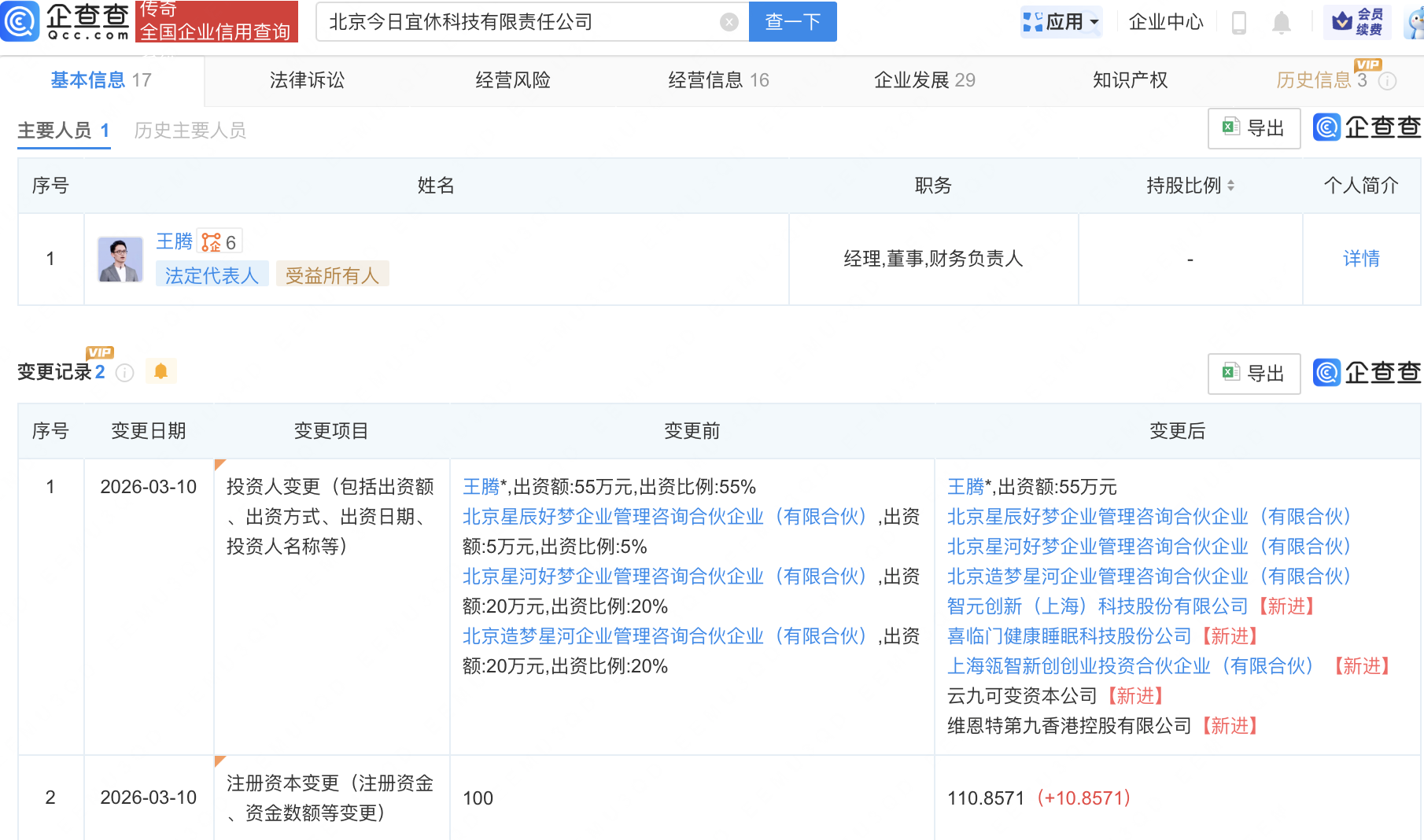Open 企业中心 in top bar
This screenshot has height=840, width=1424.
coord(1165,22)
